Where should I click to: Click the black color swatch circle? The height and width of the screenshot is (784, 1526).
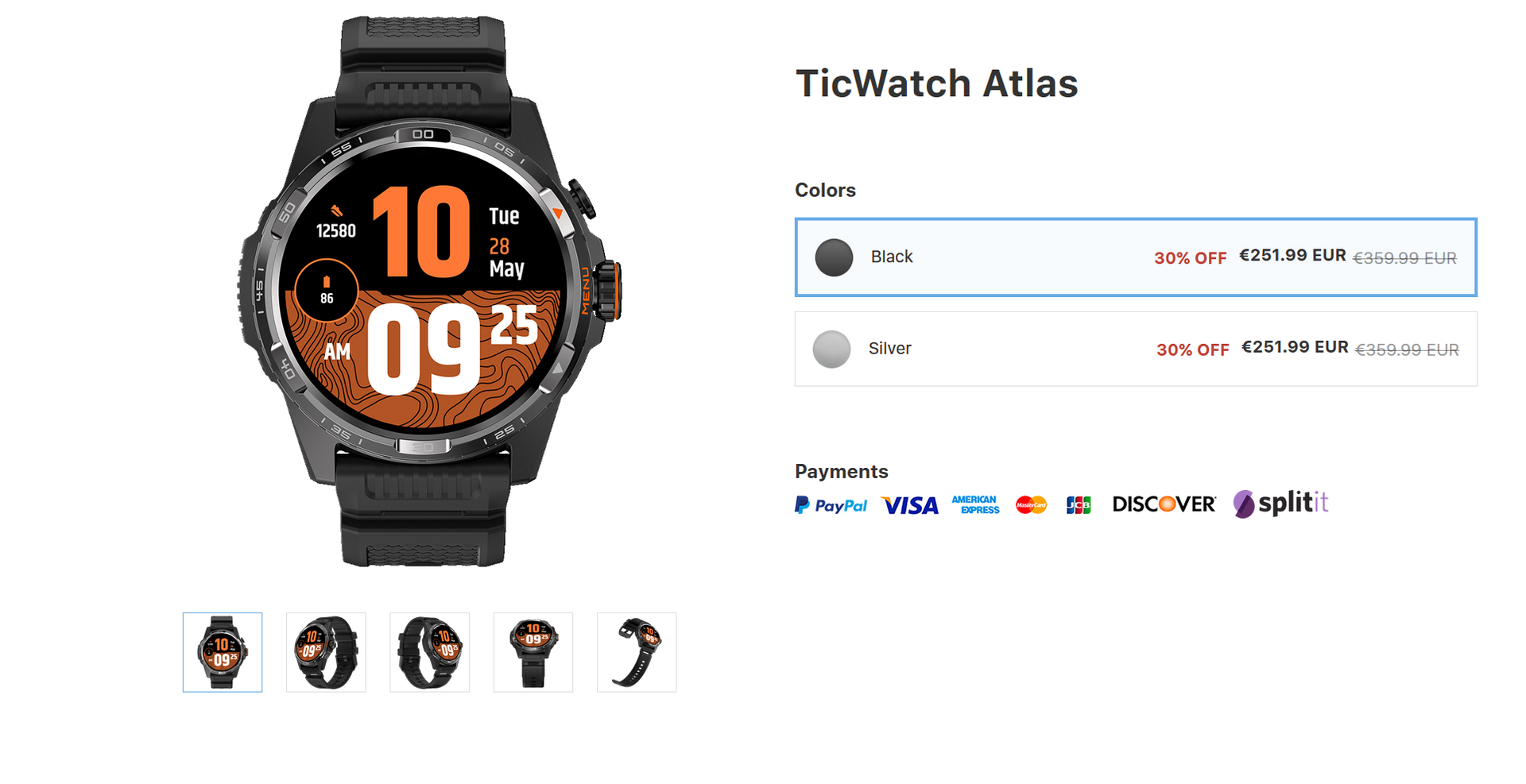pos(834,257)
